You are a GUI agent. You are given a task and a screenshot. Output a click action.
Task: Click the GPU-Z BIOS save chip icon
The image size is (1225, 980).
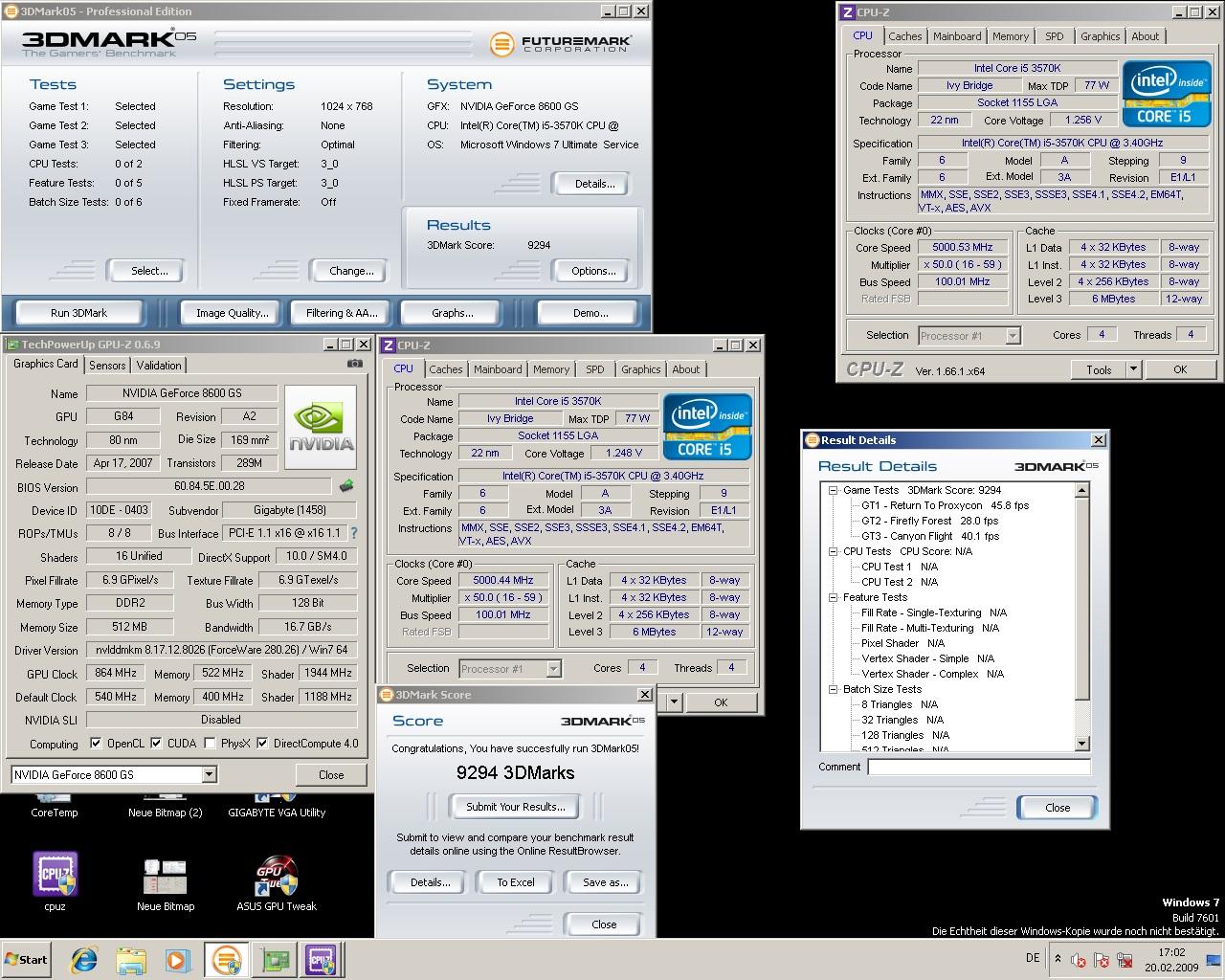346,486
